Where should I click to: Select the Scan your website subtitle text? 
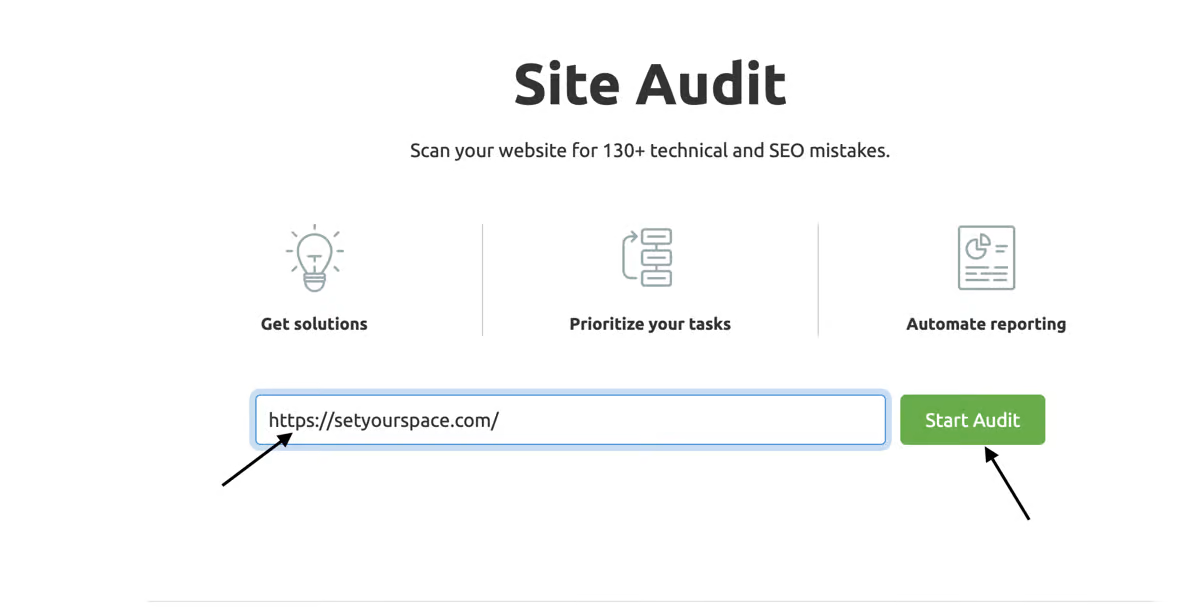650,151
